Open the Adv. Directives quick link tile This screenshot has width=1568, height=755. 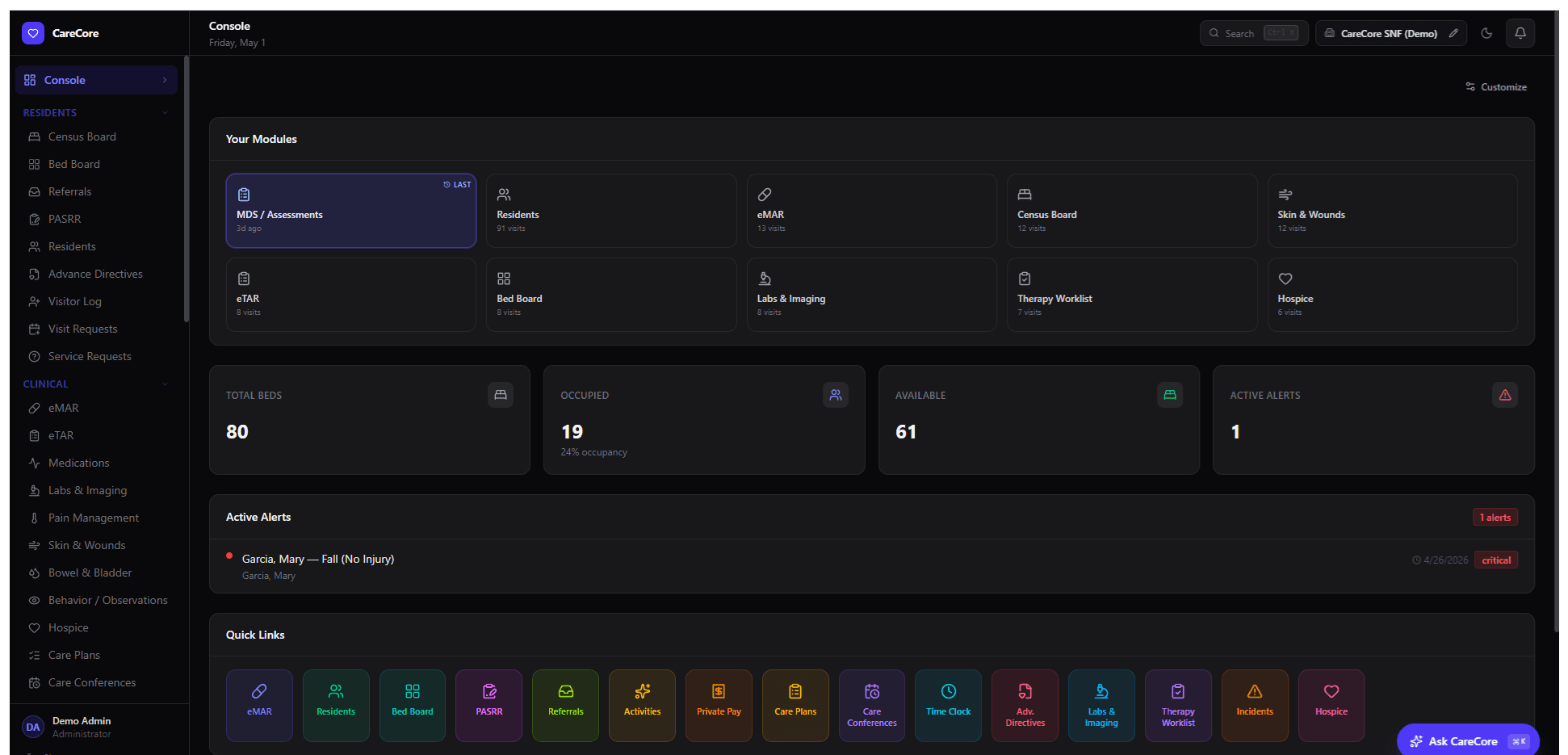pyautogui.click(x=1025, y=706)
